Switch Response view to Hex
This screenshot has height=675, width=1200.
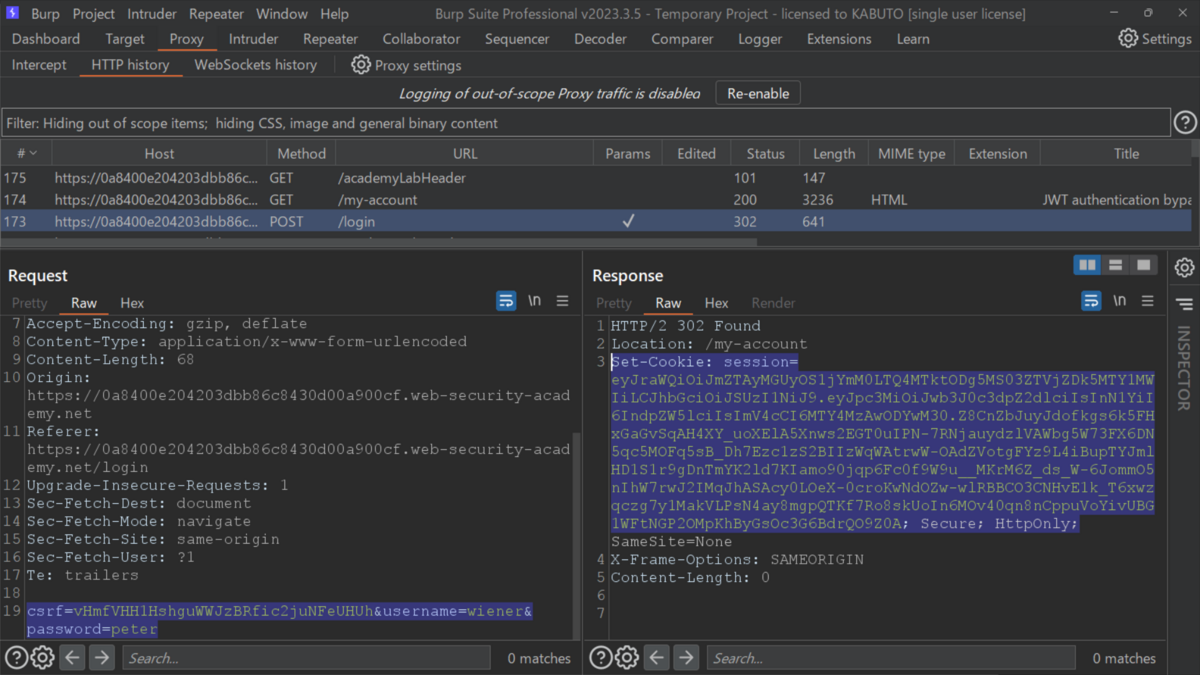click(x=716, y=303)
